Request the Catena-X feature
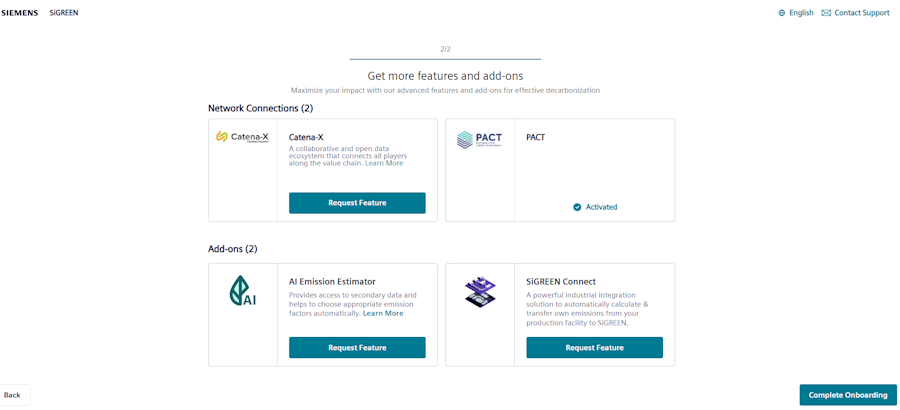This screenshot has height=410, width=900. 357,203
